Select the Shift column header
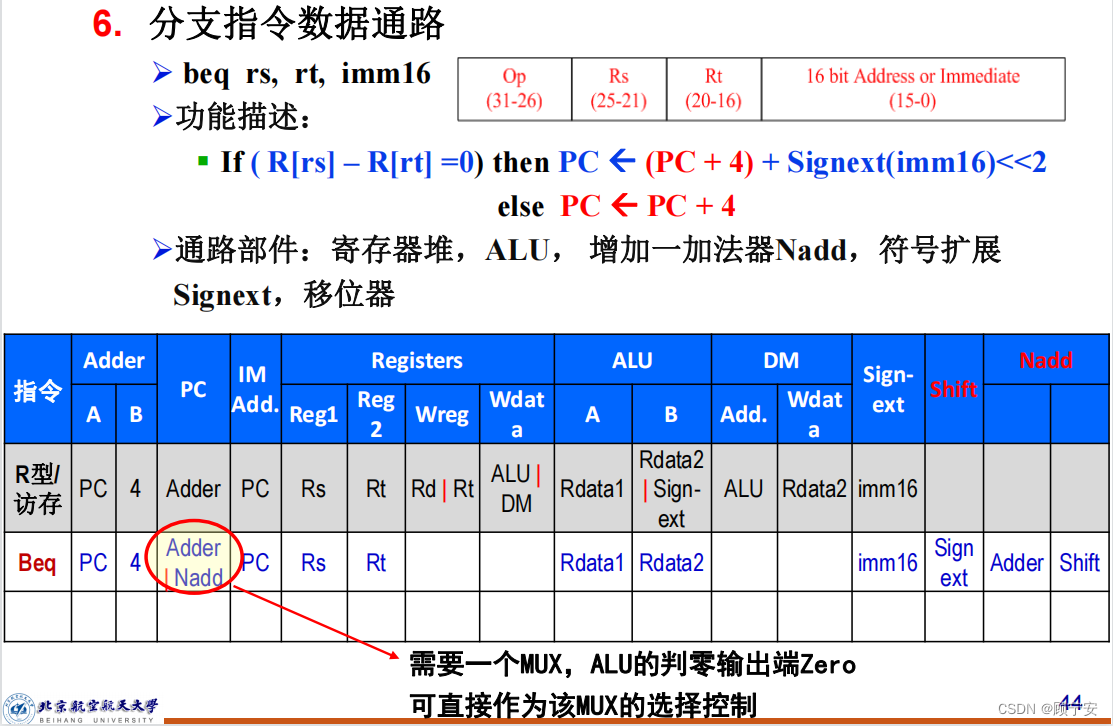 (x=953, y=388)
